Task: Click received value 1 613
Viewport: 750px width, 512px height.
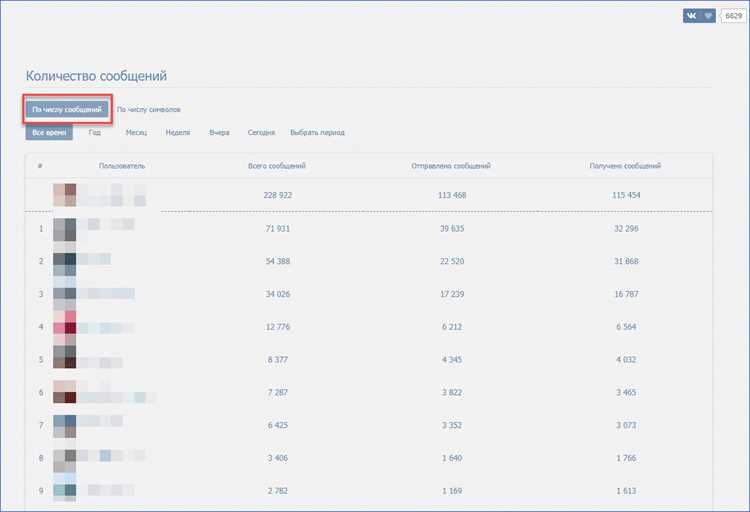Action: point(626,491)
